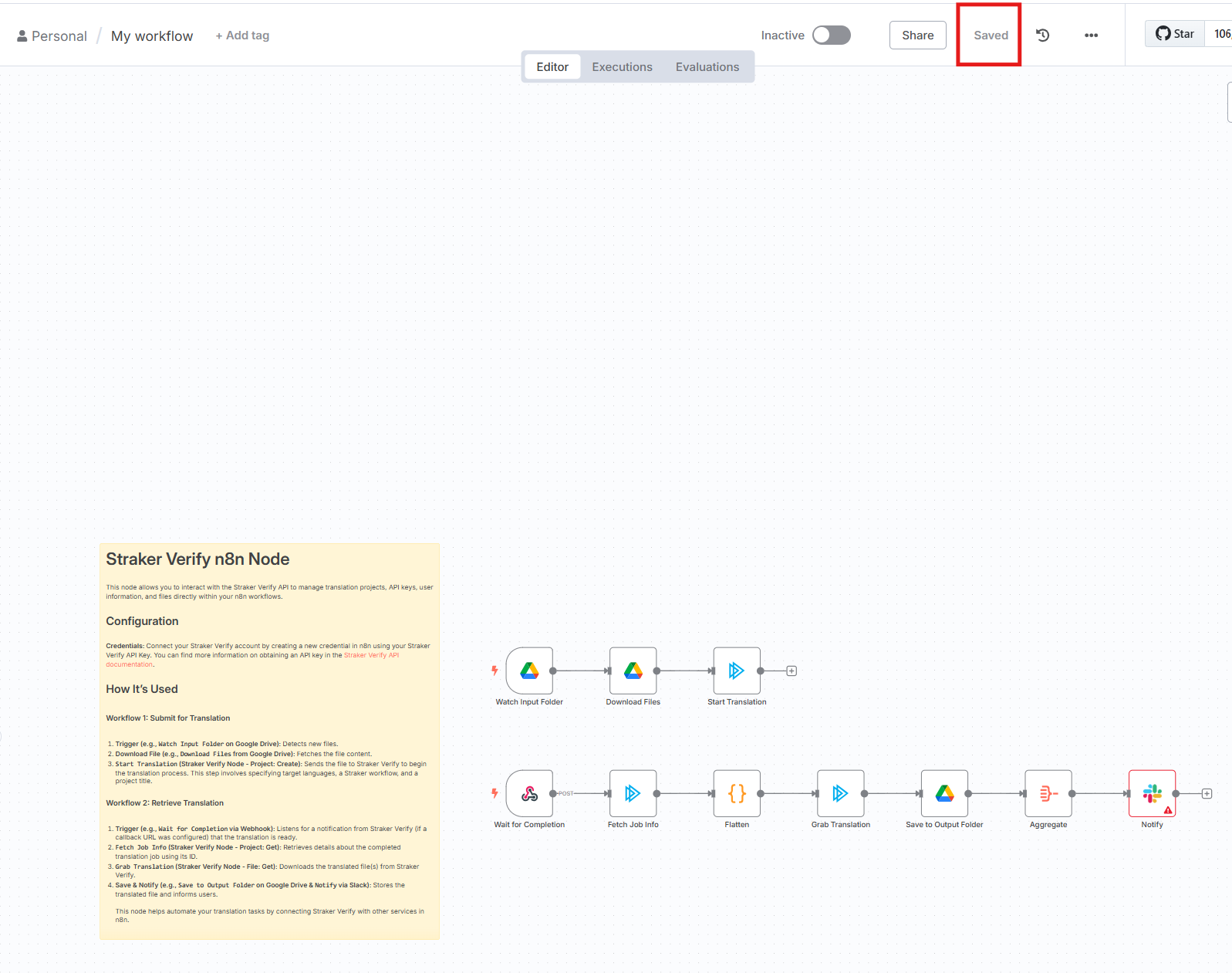The height and width of the screenshot is (973, 1232).
Task: Click the plus connector after Notify
Action: [1207, 793]
